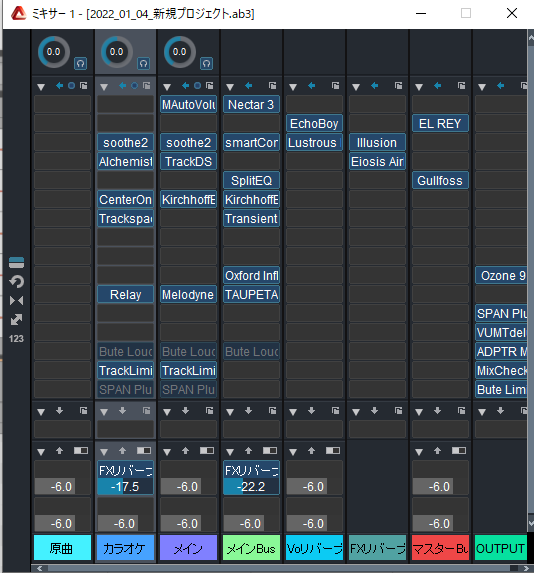534x573 pixels.
Task: Click the narrow-width arrows icon in sidebar
Action: pos(16,300)
